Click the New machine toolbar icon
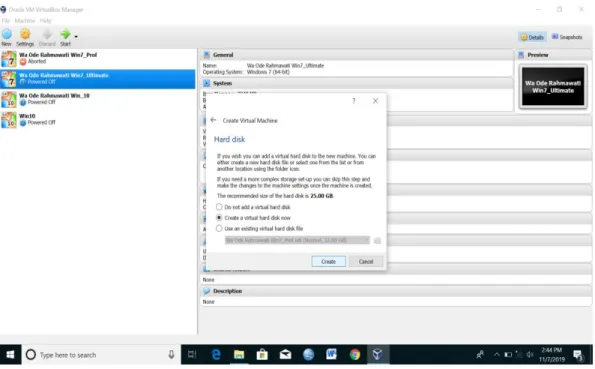Viewport: 595px width, 369px height. (6, 35)
